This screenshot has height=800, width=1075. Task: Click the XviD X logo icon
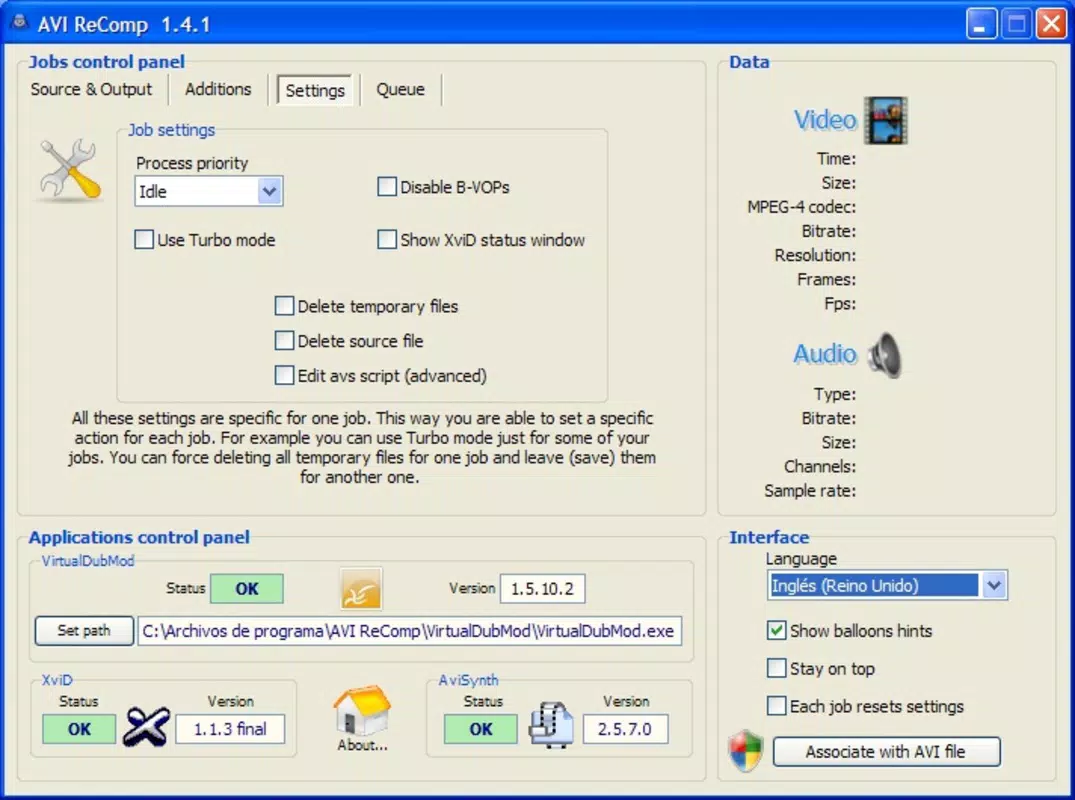click(x=146, y=727)
